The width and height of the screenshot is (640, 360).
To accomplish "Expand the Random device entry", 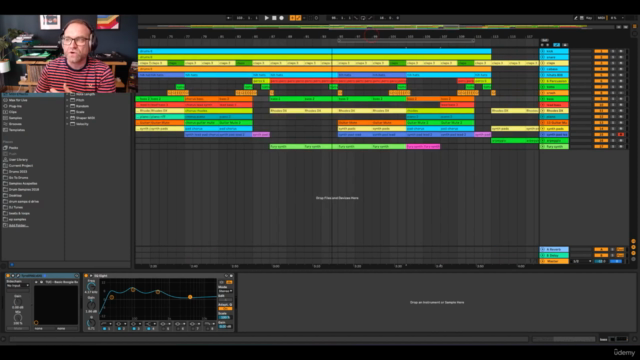I will coord(68,106).
